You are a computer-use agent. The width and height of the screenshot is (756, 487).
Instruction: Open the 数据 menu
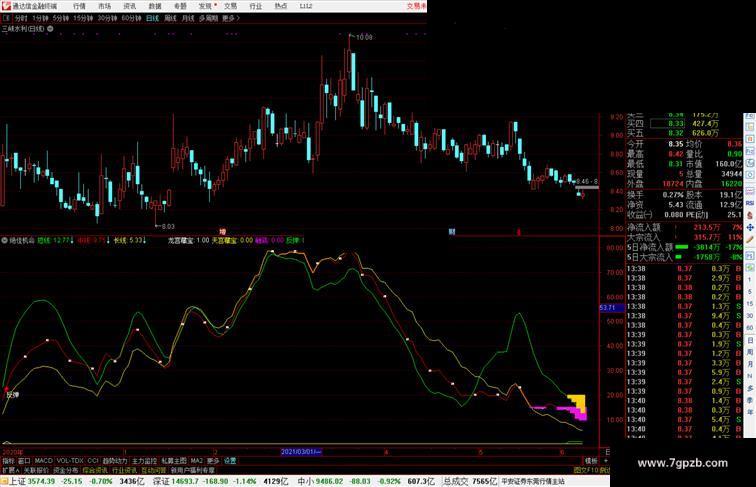(155, 6)
